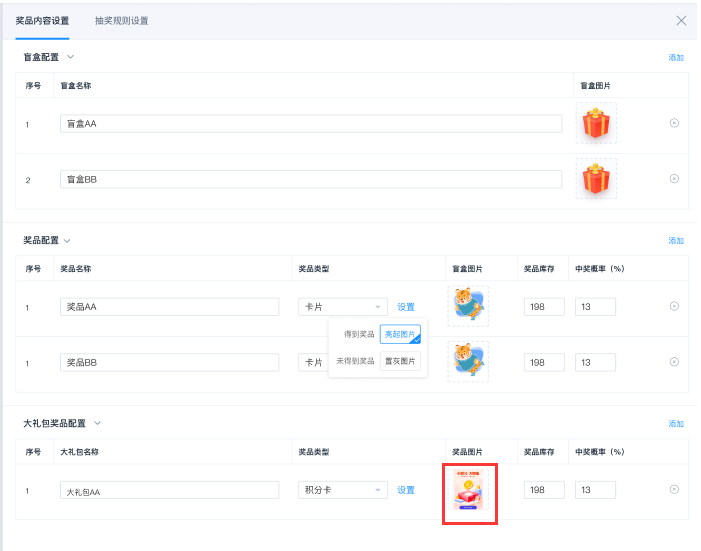
Task: Delete the 大礼包AA row with the circle-x icon
Action: (x=673, y=489)
